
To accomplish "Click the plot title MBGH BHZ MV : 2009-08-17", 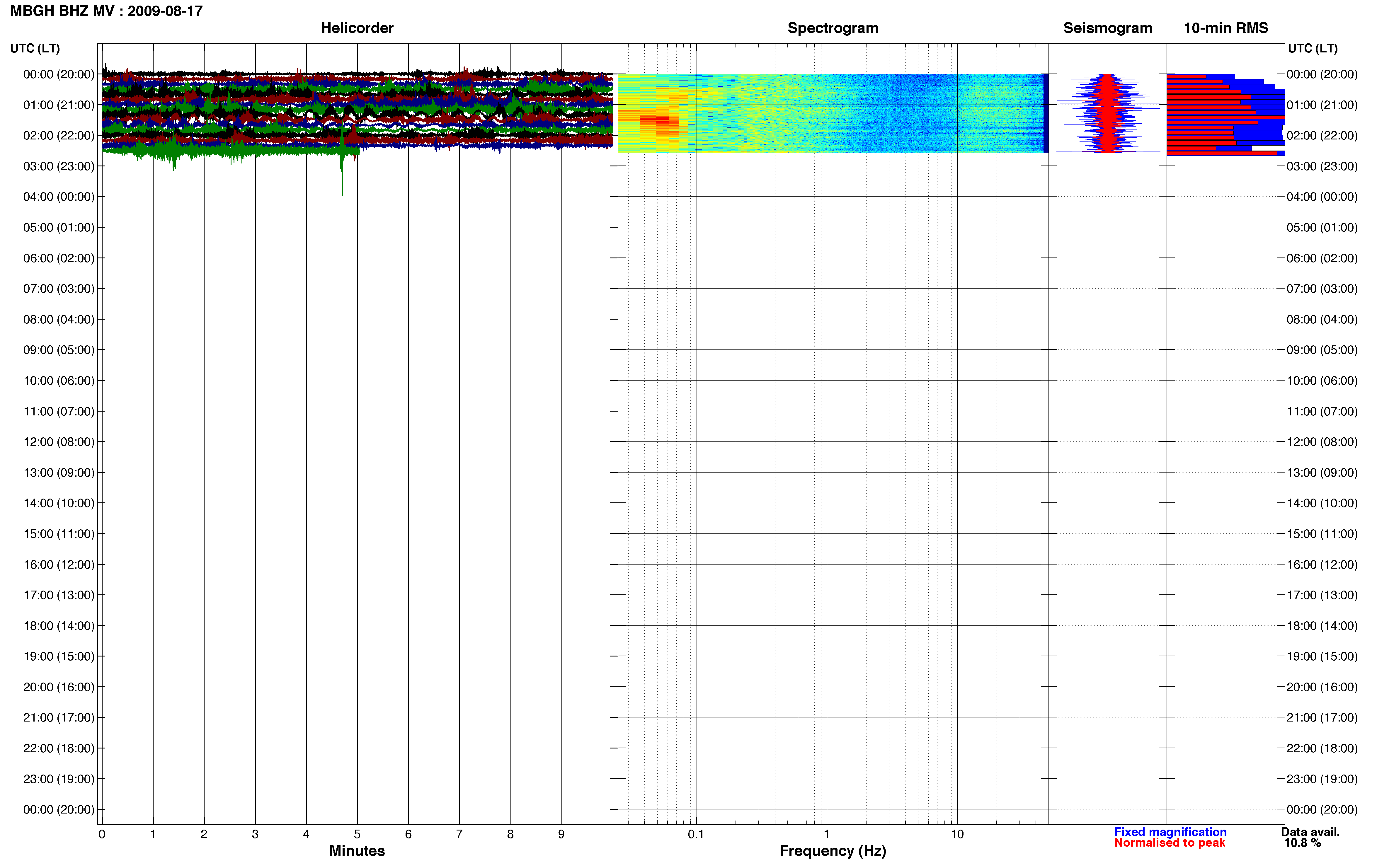I will 106,11.
